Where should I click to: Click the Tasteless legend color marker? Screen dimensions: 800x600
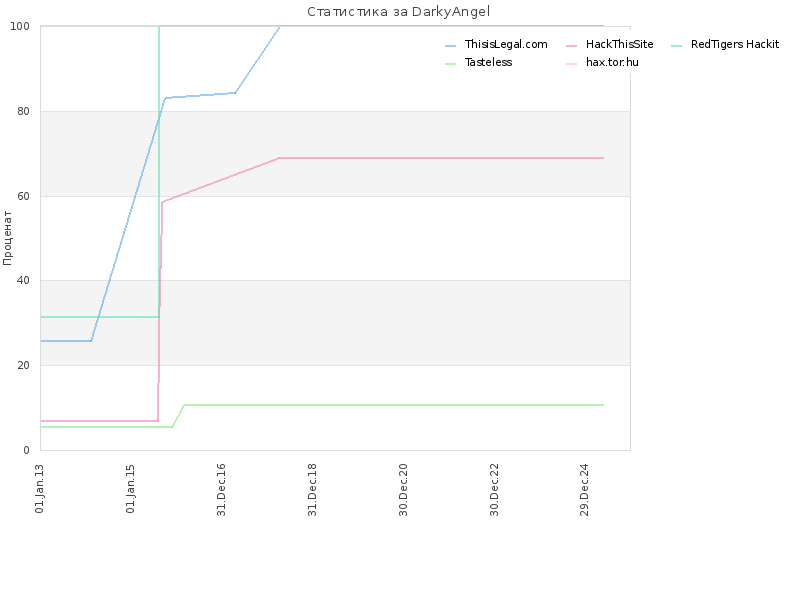tap(450, 64)
